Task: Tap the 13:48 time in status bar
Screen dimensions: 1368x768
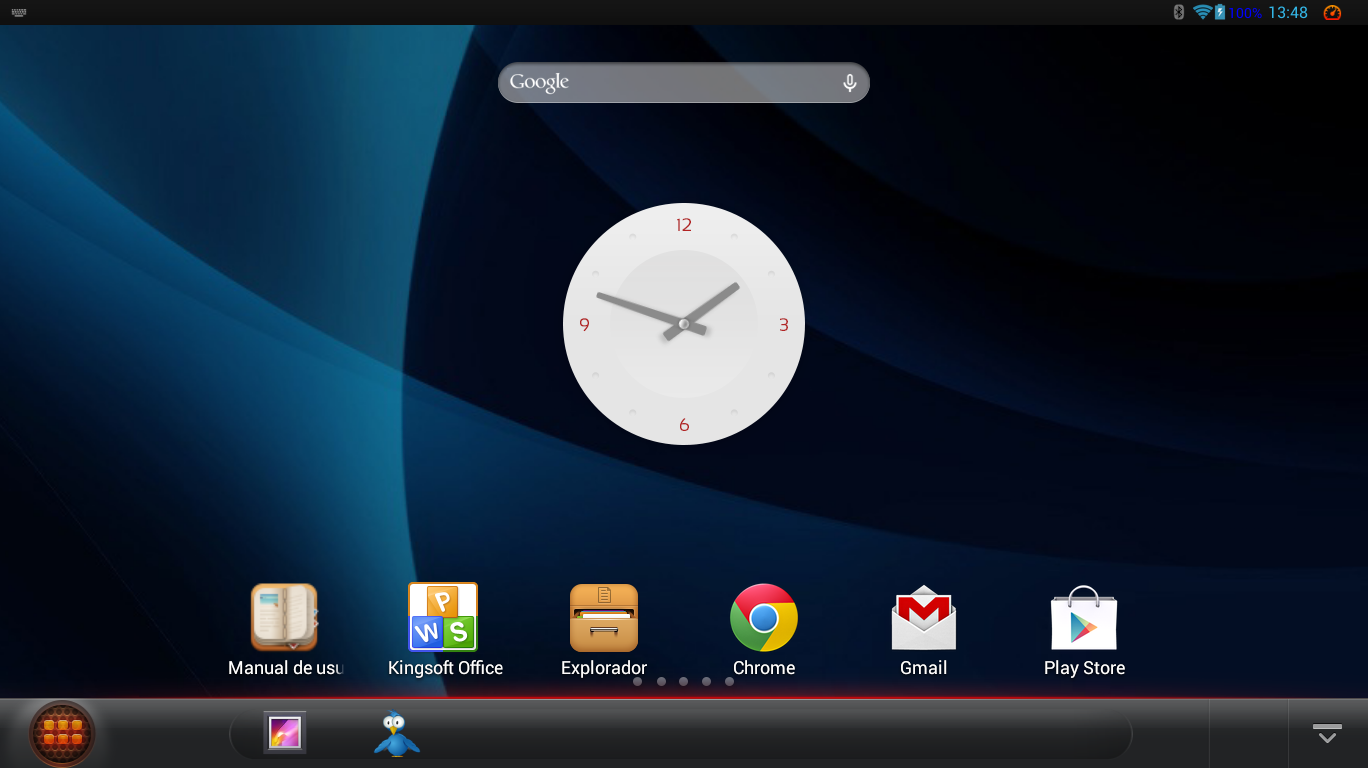Action: pyautogui.click(x=1288, y=12)
